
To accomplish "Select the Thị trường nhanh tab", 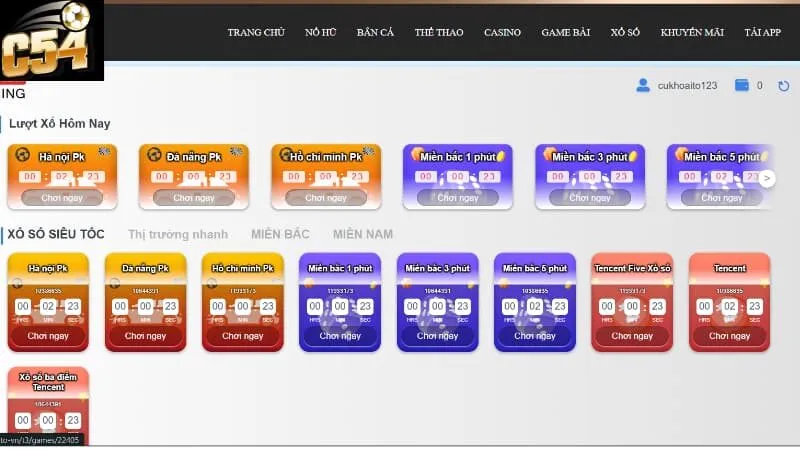I will (x=178, y=234).
